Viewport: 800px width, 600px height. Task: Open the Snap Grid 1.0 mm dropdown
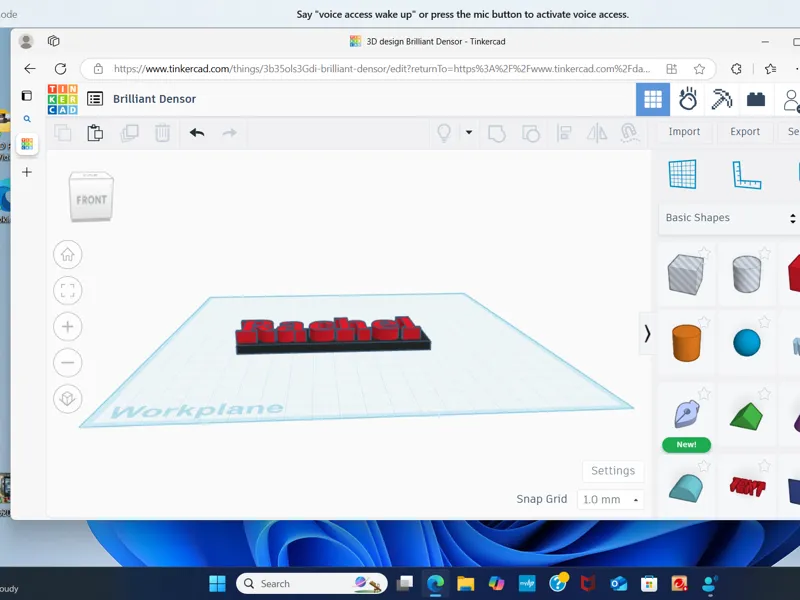pyautogui.click(x=610, y=499)
